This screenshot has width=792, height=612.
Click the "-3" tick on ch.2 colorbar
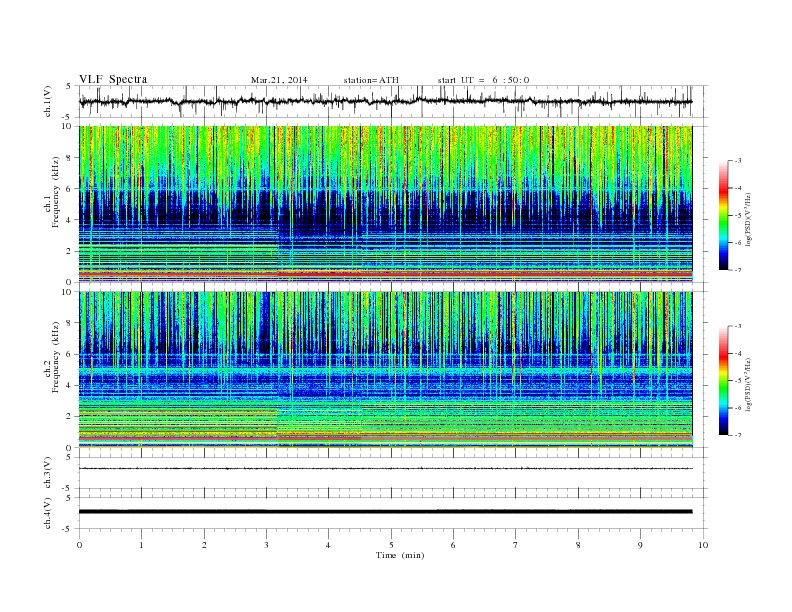(737, 326)
